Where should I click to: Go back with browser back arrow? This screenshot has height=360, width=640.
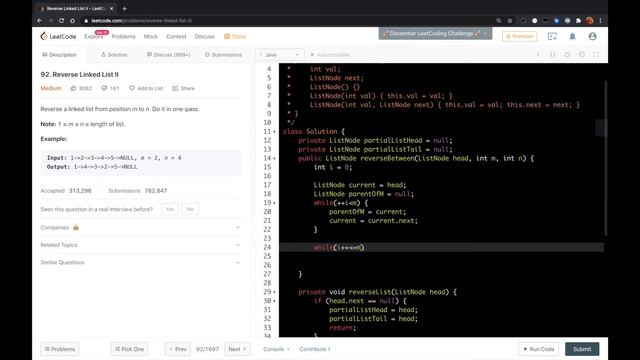tap(40, 20)
